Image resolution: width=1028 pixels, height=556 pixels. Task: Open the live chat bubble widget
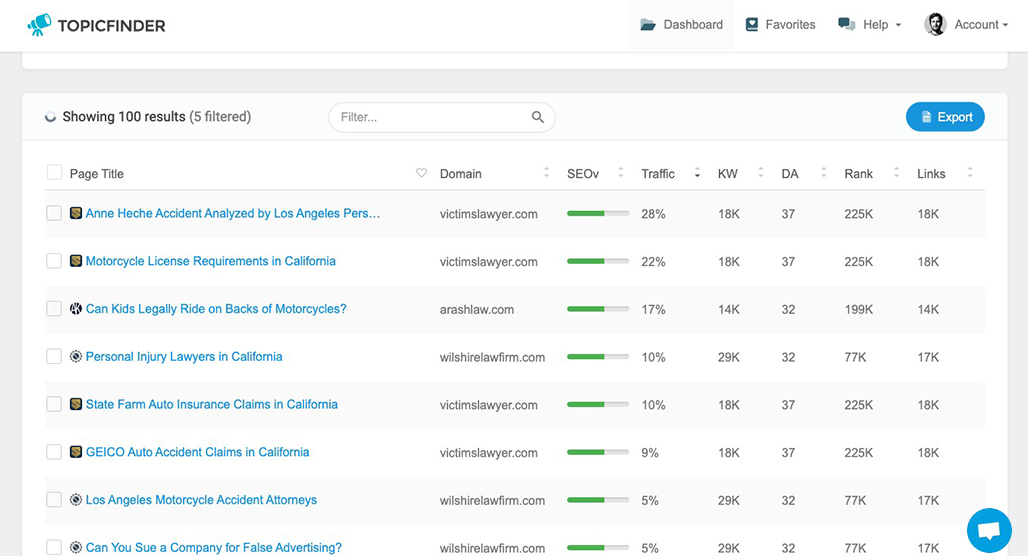pos(989,530)
